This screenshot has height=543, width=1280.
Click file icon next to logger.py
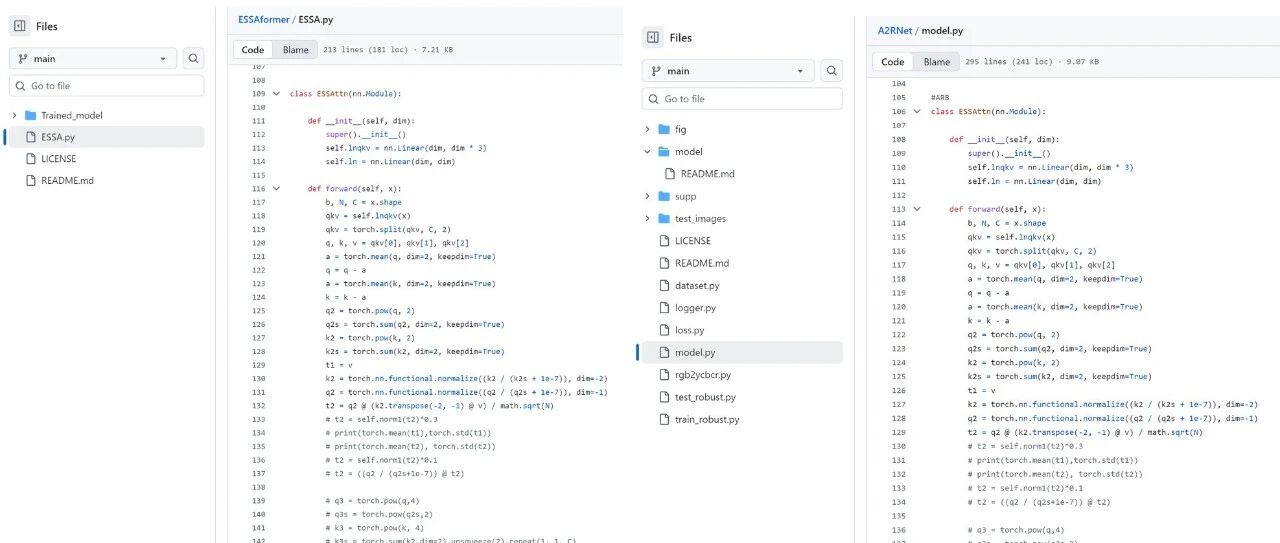[664, 308]
